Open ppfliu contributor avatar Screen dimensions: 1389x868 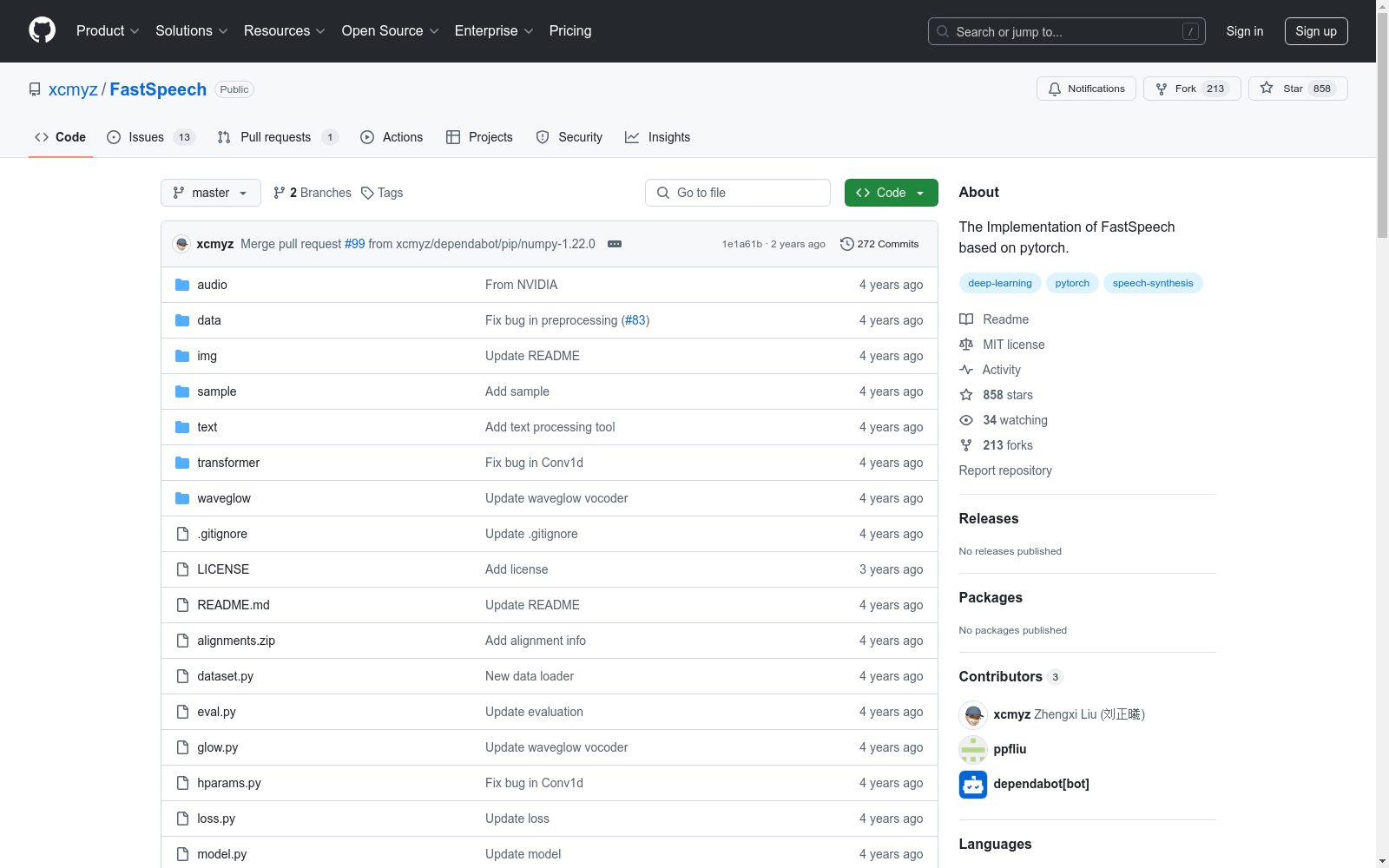point(973,749)
